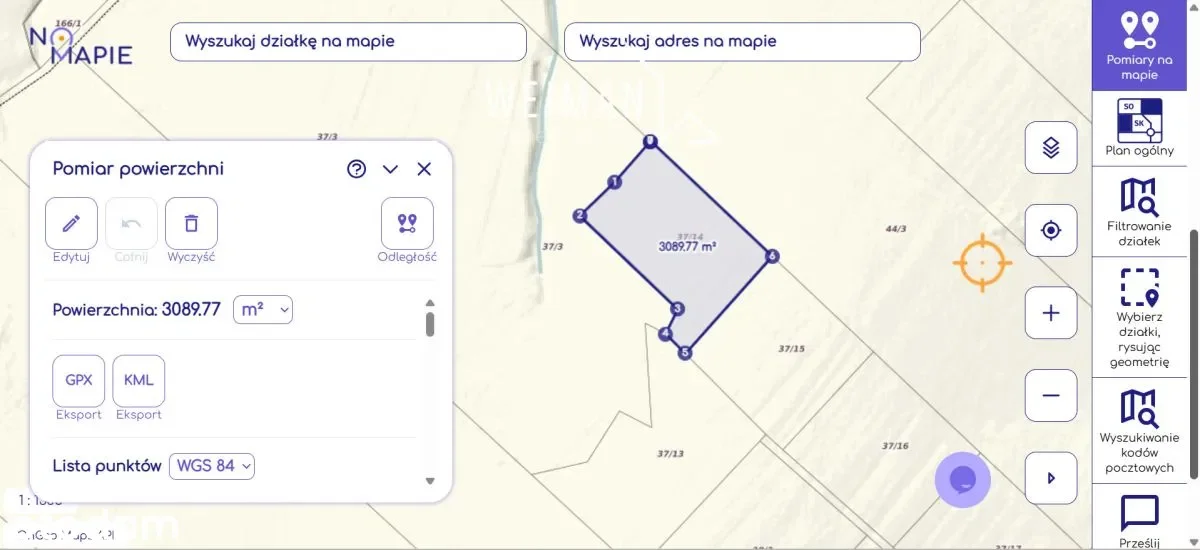Export measurement as GPX

click(79, 381)
